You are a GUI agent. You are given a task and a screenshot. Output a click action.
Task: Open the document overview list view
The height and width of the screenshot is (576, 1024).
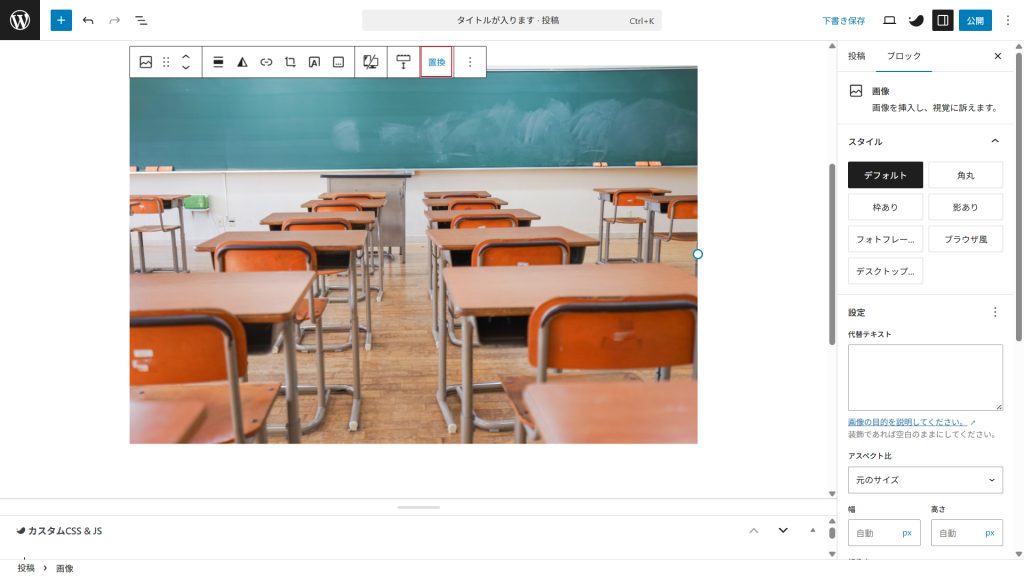click(141, 20)
